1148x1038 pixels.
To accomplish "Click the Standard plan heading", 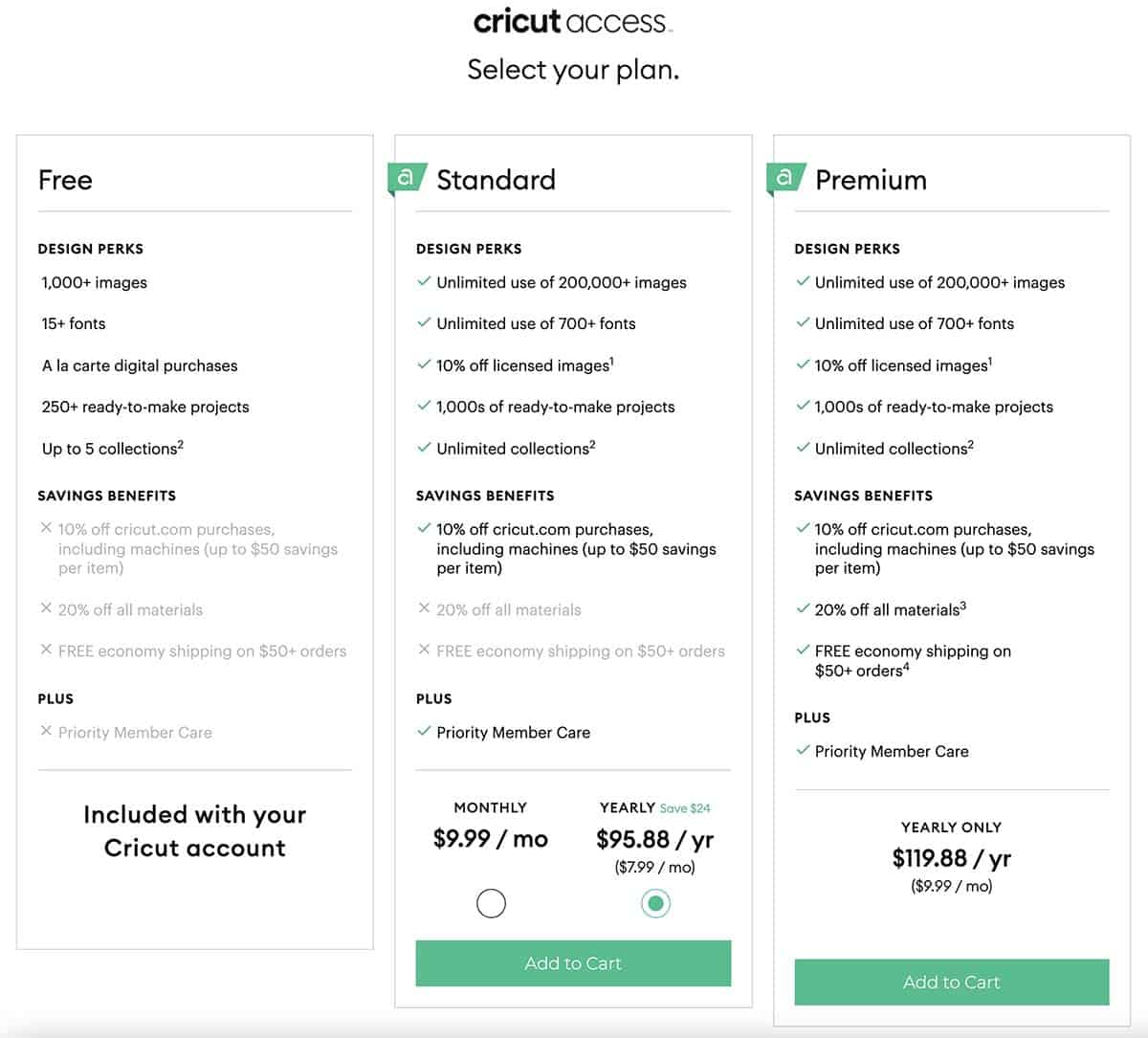I will (496, 180).
